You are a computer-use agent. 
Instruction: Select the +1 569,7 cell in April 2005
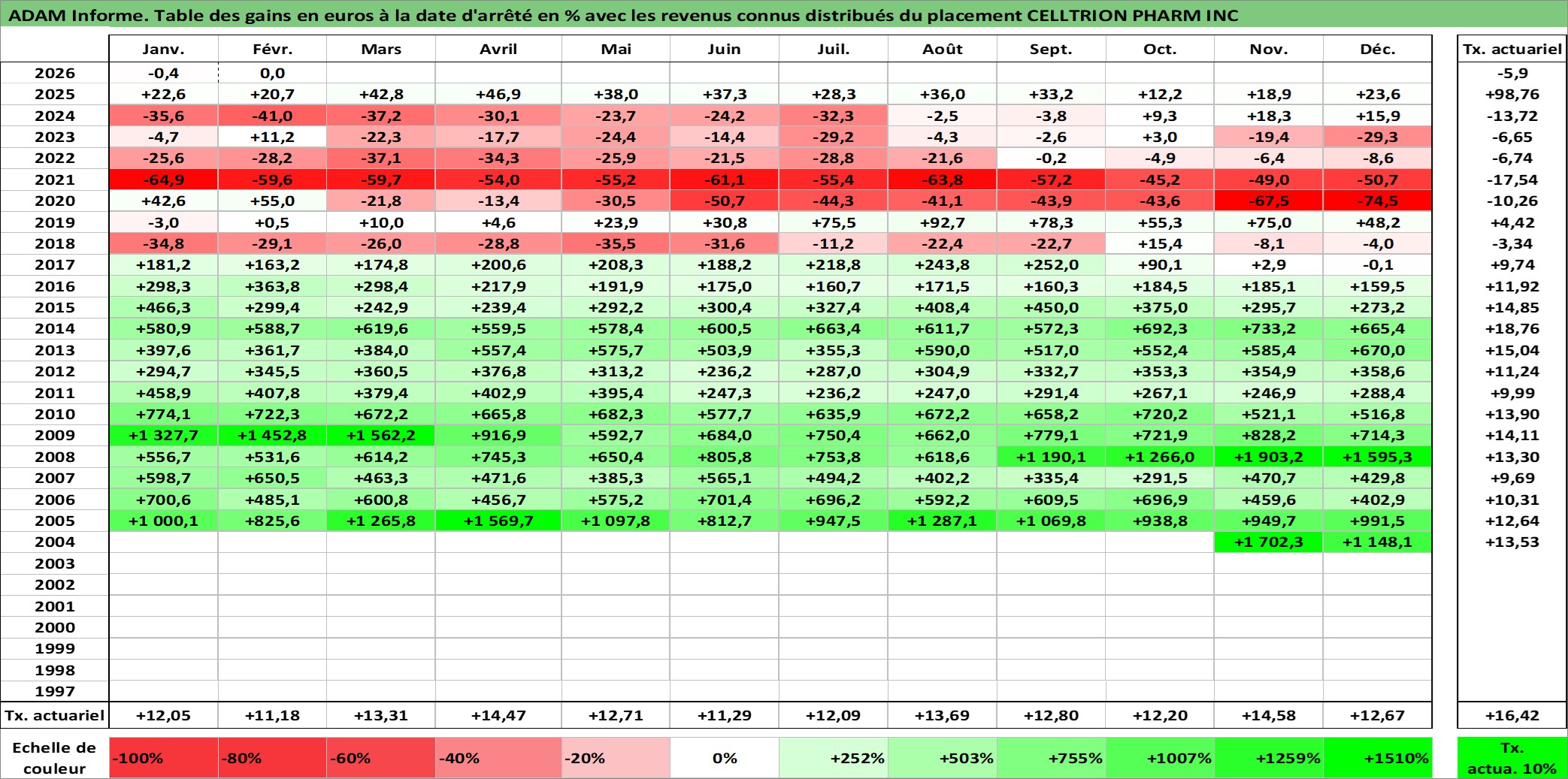(x=498, y=521)
